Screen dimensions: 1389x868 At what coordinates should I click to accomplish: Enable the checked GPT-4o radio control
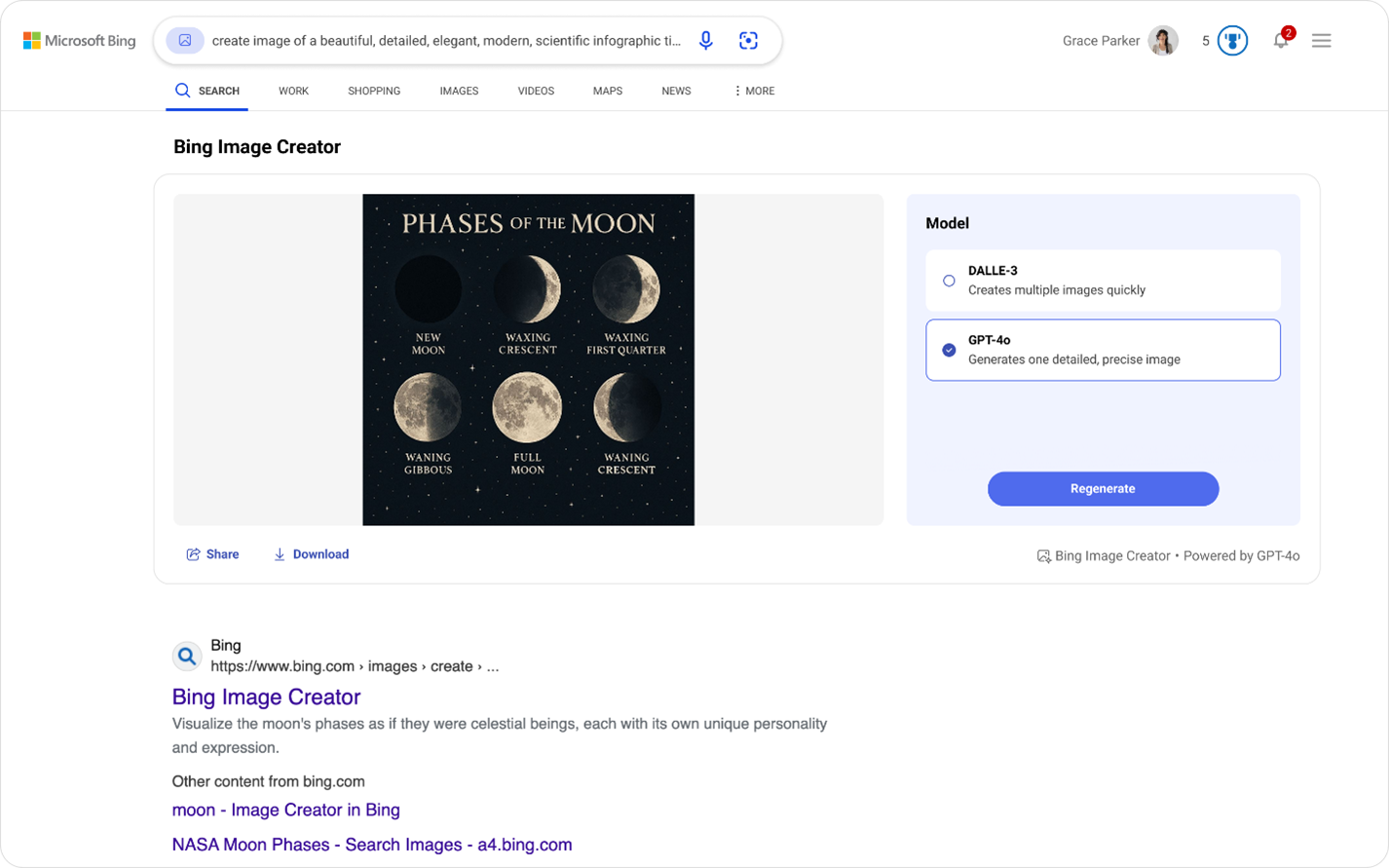coord(949,350)
